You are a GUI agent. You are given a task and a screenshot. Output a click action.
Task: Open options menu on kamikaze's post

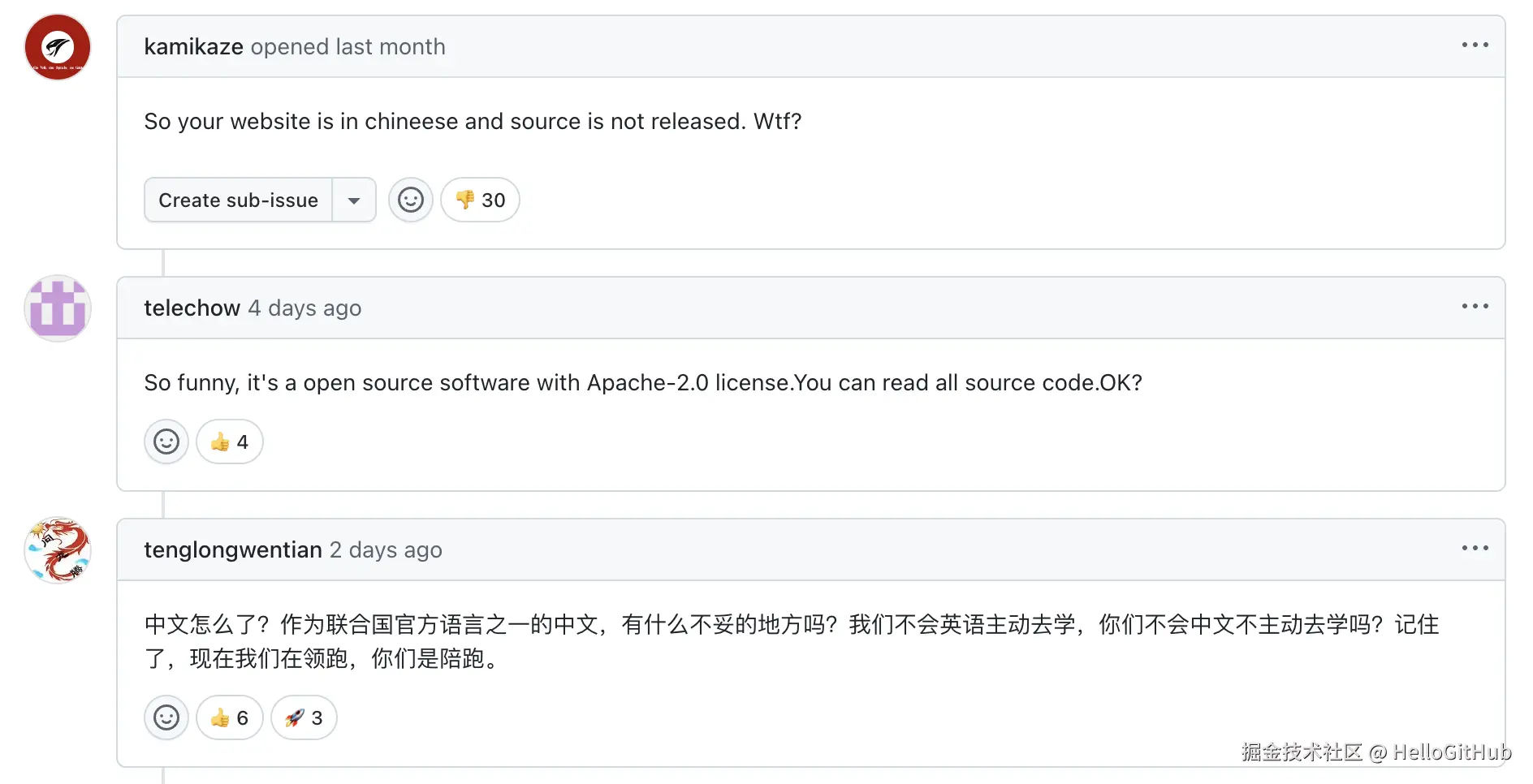coord(1475,45)
